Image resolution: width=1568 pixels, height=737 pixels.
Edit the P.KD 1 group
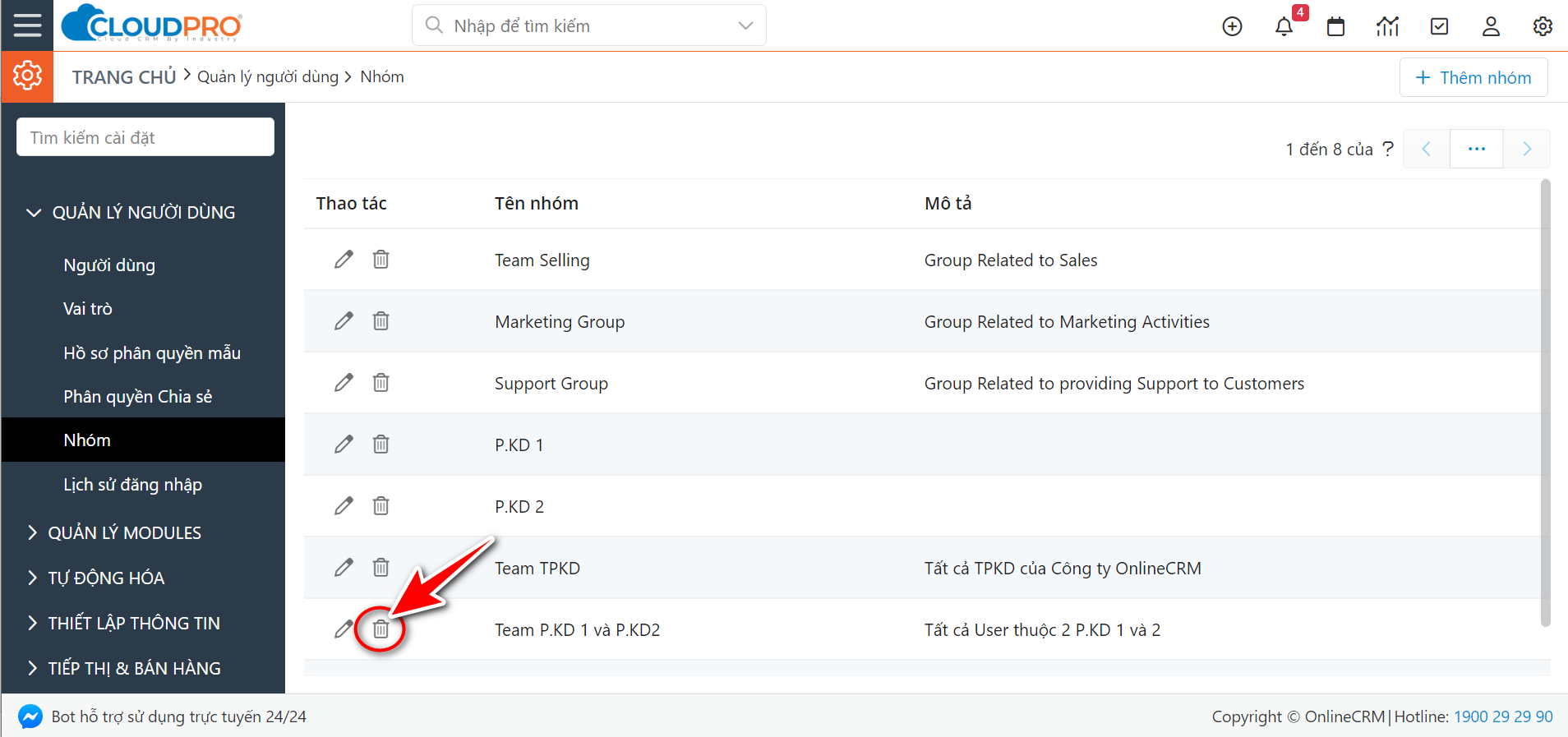344,445
